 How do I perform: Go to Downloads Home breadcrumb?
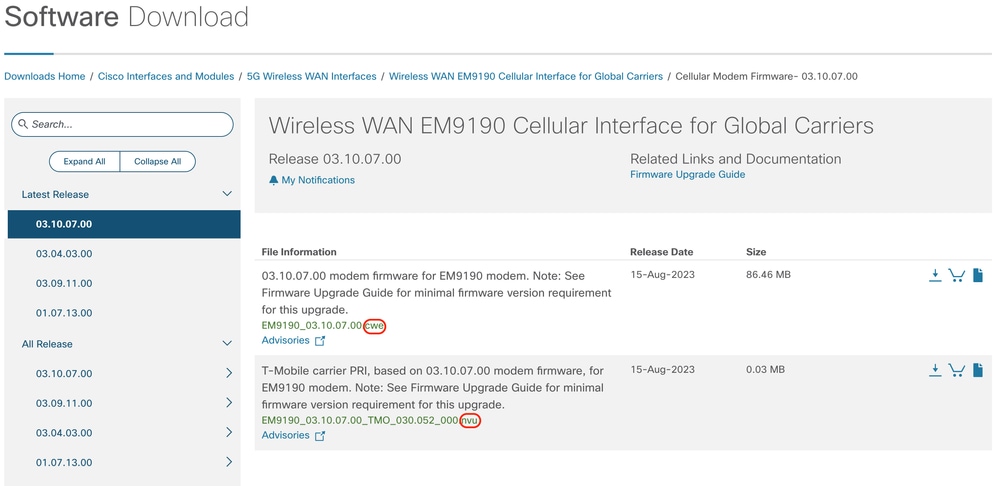pos(45,76)
